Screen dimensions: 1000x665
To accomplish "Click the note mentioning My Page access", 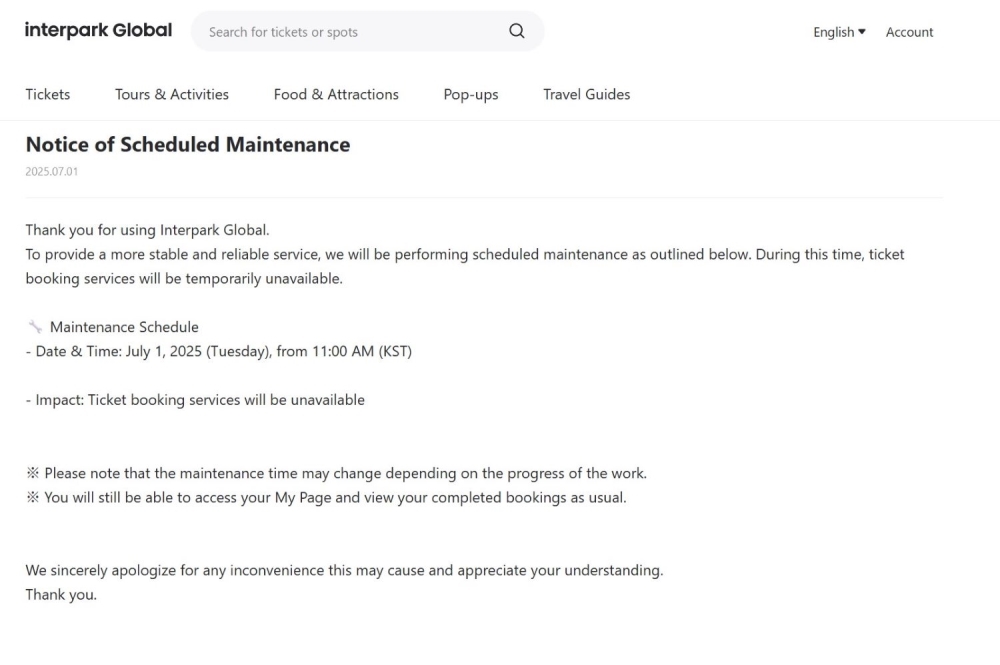I will pyautogui.click(x=326, y=497).
